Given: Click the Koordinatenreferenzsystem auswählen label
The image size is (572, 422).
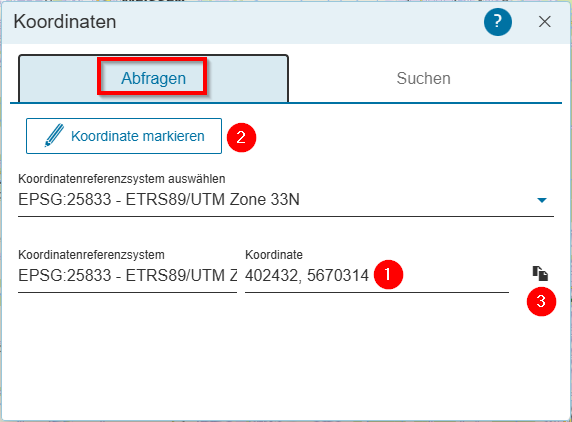Looking at the screenshot, I should (121, 179).
